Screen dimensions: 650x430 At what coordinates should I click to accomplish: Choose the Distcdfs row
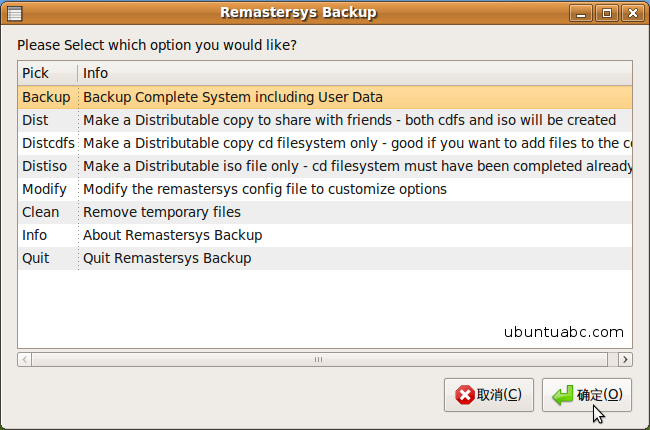point(325,143)
